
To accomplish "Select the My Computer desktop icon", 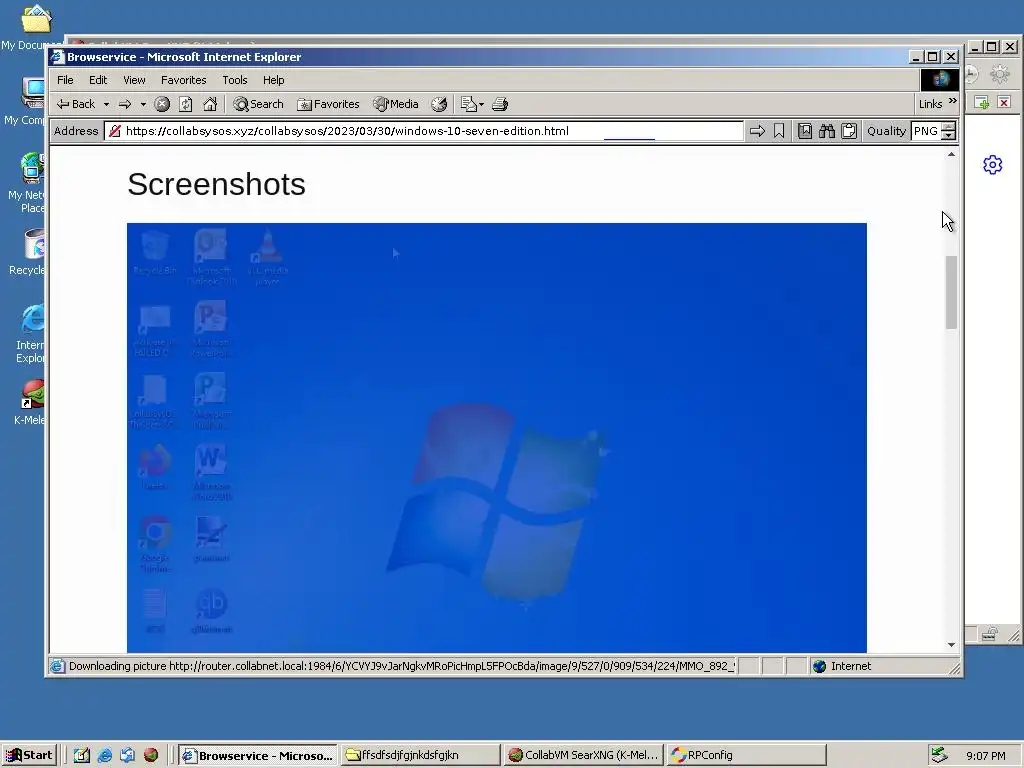I will click(x=24, y=101).
